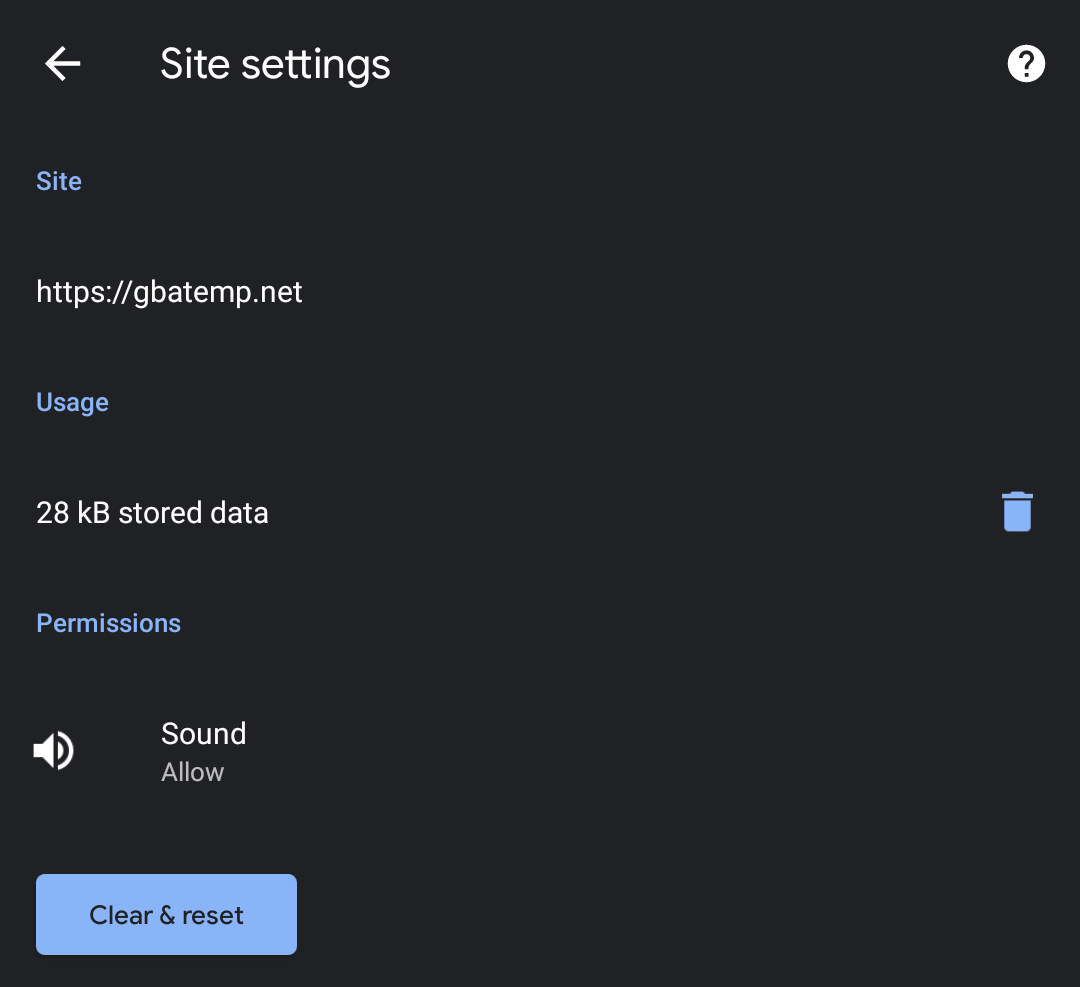Remove gbatemp.net stored data using bin icon
The height and width of the screenshot is (987, 1080).
[1017, 512]
